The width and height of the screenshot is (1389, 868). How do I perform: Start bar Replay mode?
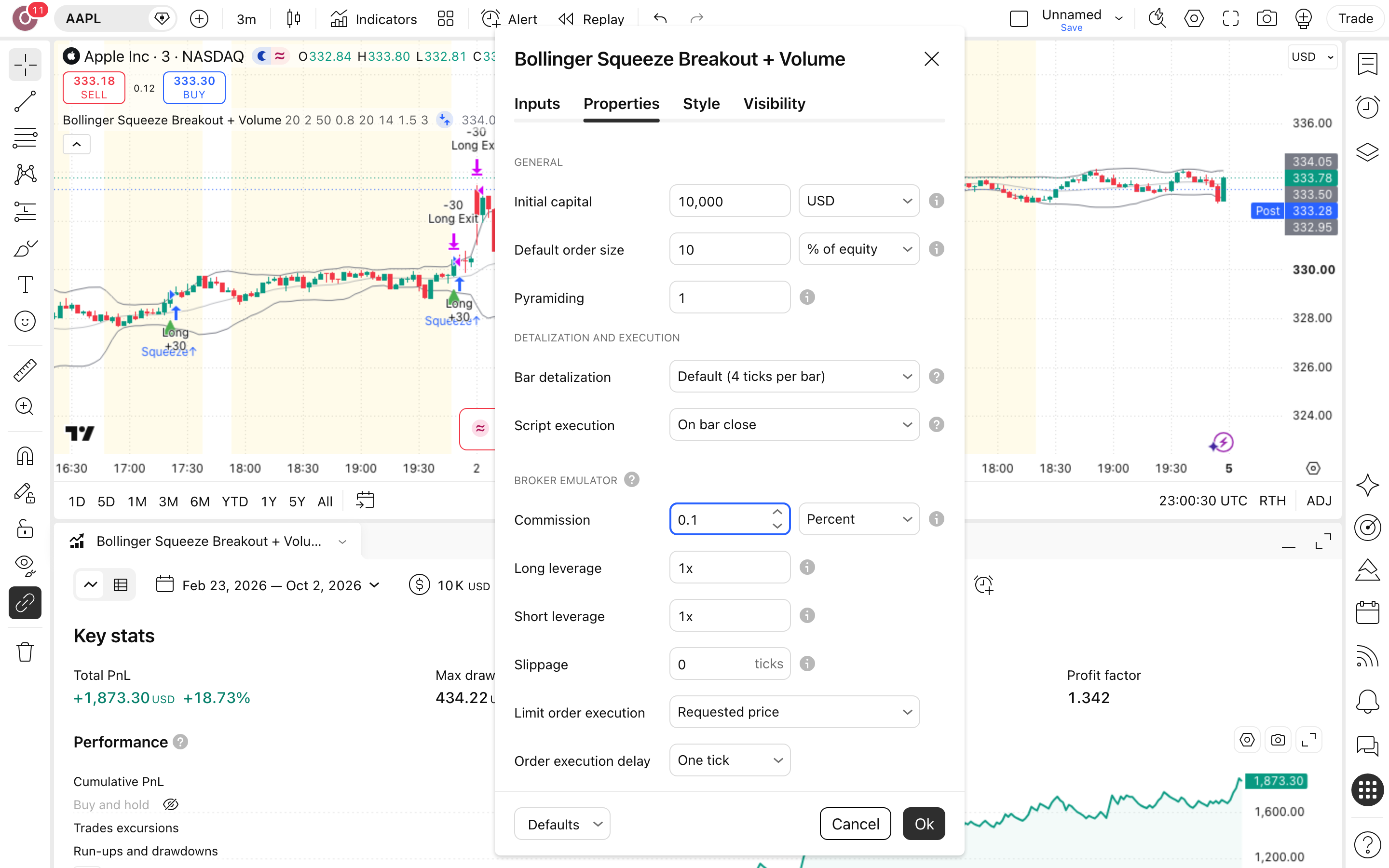point(591,19)
